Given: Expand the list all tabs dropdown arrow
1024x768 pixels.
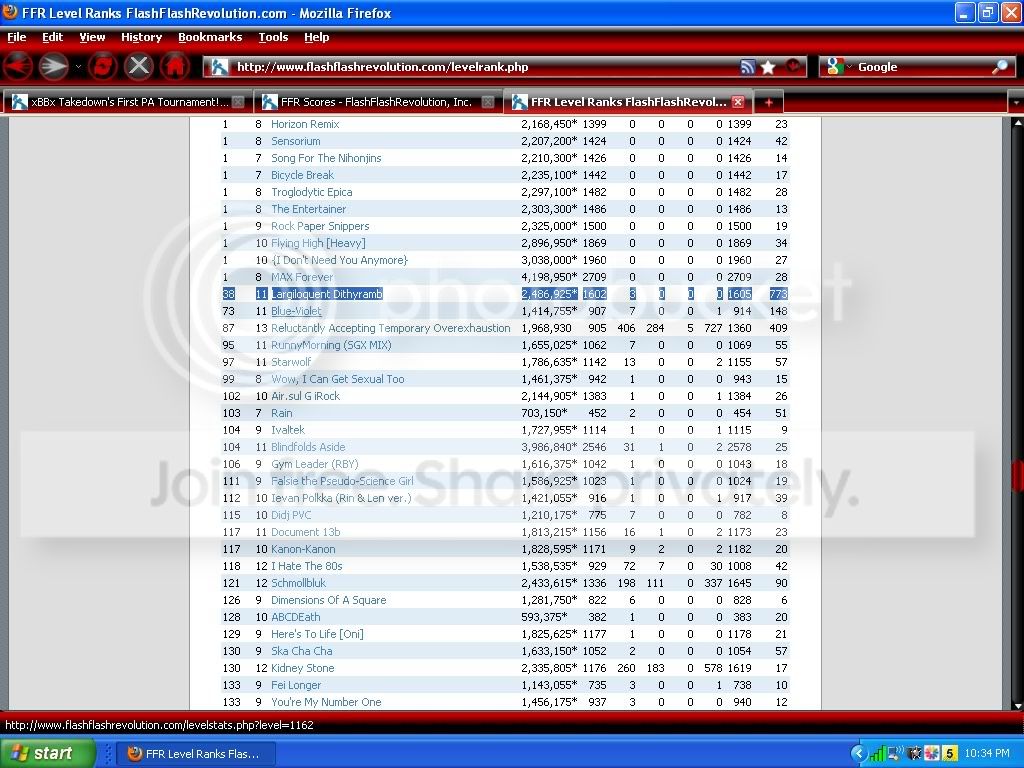Looking at the screenshot, I should click(1015, 102).
